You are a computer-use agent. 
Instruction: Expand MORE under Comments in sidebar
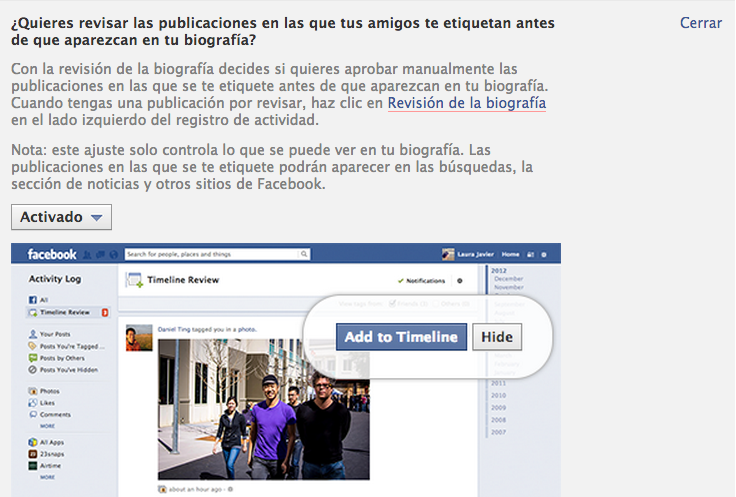tap(47, 425)
